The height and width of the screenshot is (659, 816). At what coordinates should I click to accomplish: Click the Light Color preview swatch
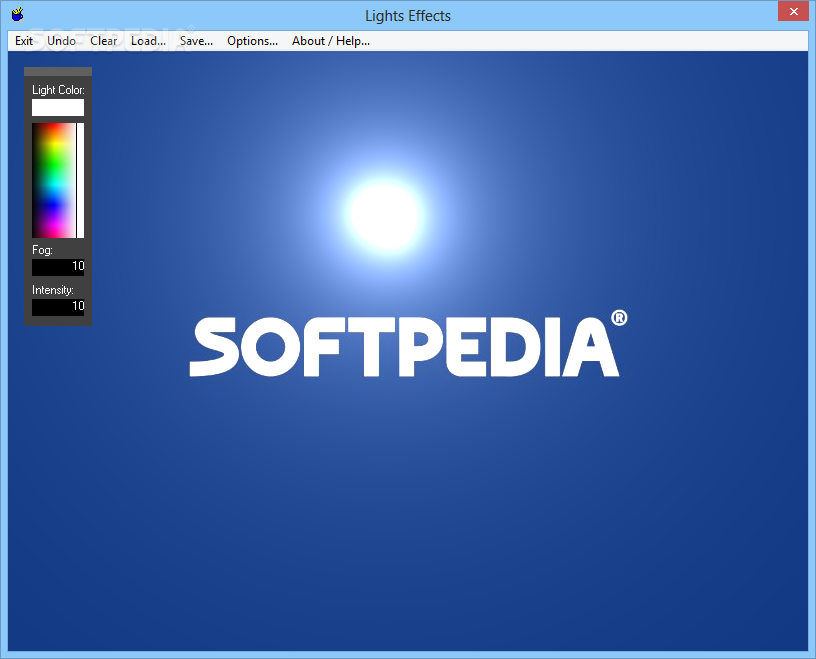pos(58,108)
